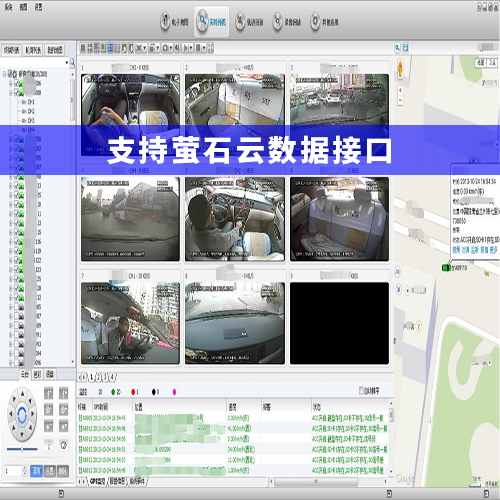Select the CH1 channel tree item
Screen dimensions: 500x500
[x=28, y=102]
